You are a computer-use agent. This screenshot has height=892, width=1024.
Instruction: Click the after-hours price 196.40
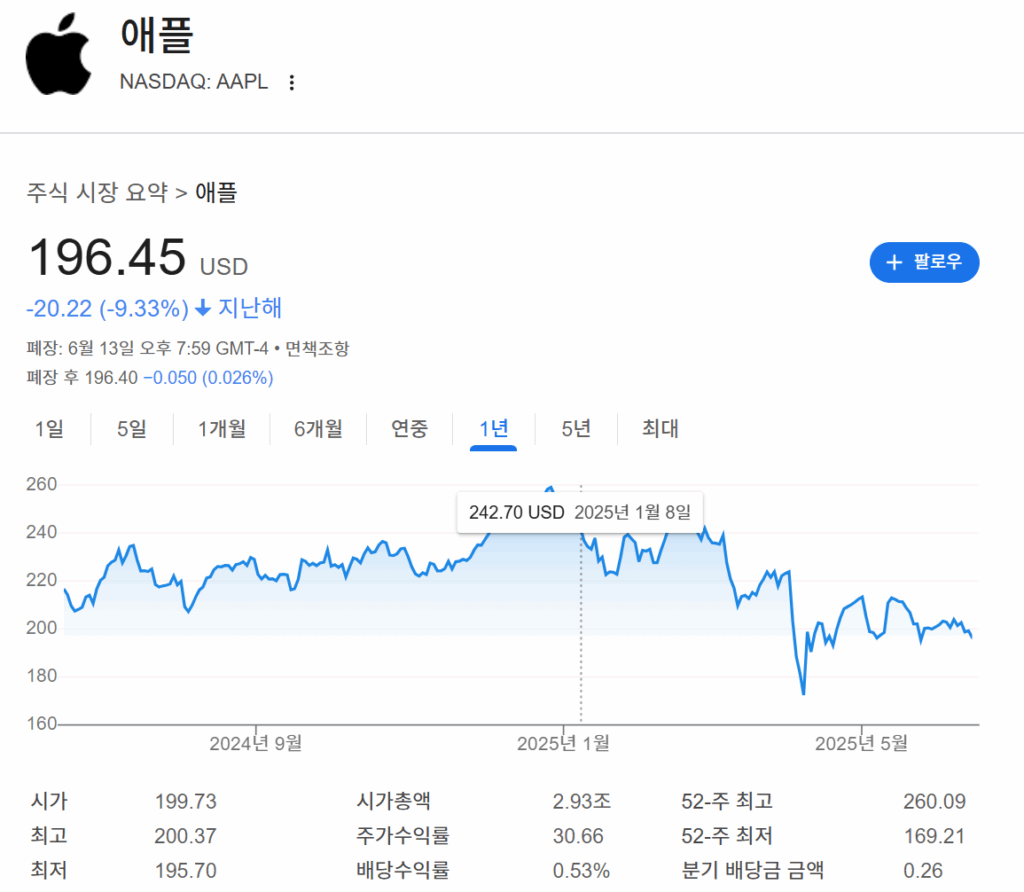point(111,378)
